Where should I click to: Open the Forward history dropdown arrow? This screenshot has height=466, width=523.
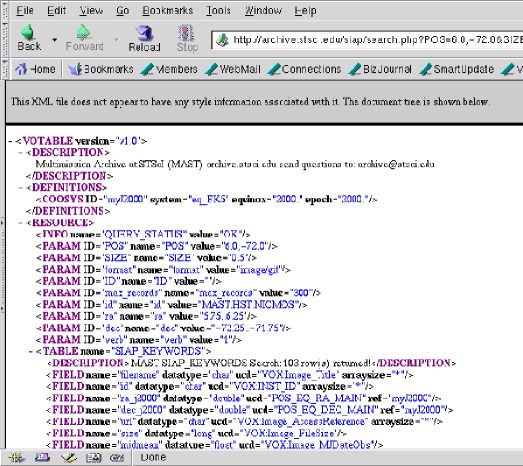click(x=116, y=40)
